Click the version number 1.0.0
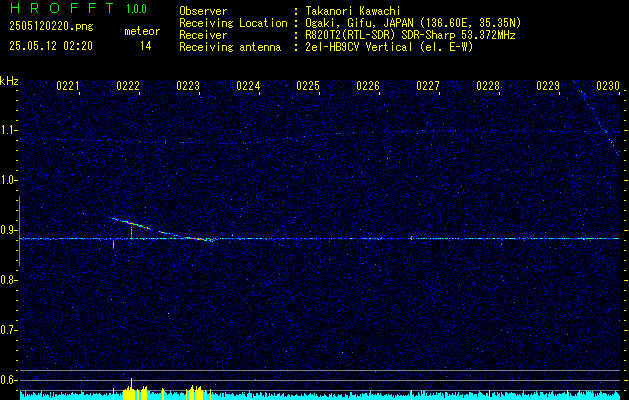The image size is (629, 400). tap(136, 9)
